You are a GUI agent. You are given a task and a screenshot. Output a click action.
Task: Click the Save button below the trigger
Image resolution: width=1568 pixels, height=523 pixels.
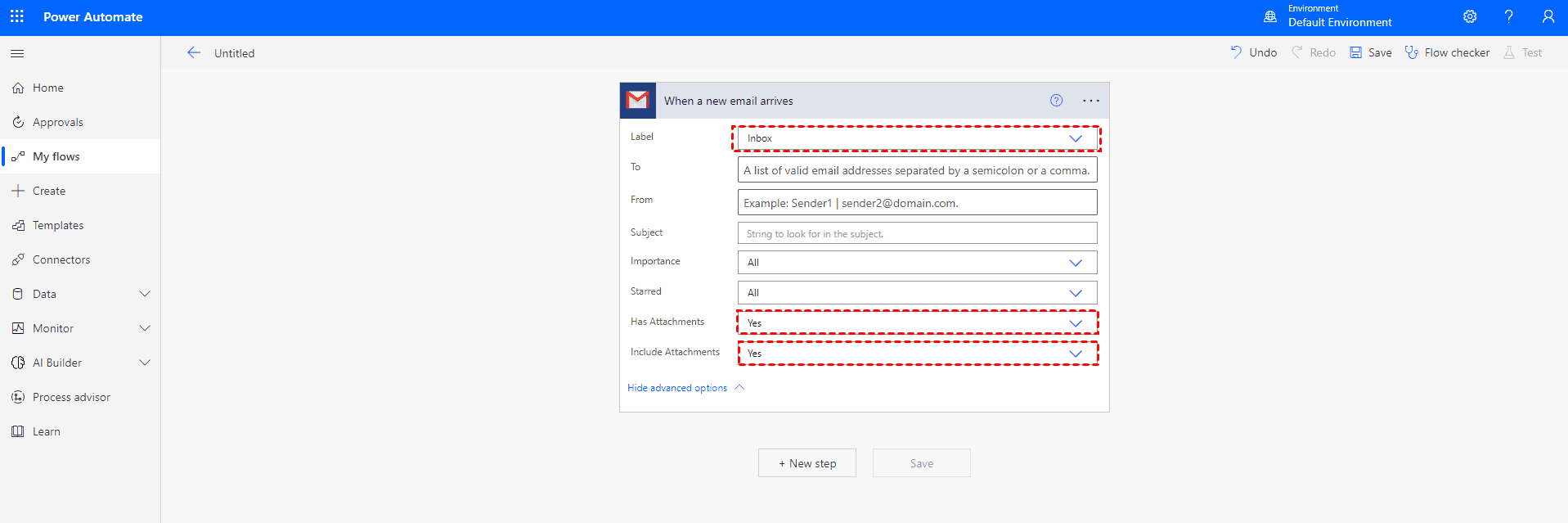(922, 463)
